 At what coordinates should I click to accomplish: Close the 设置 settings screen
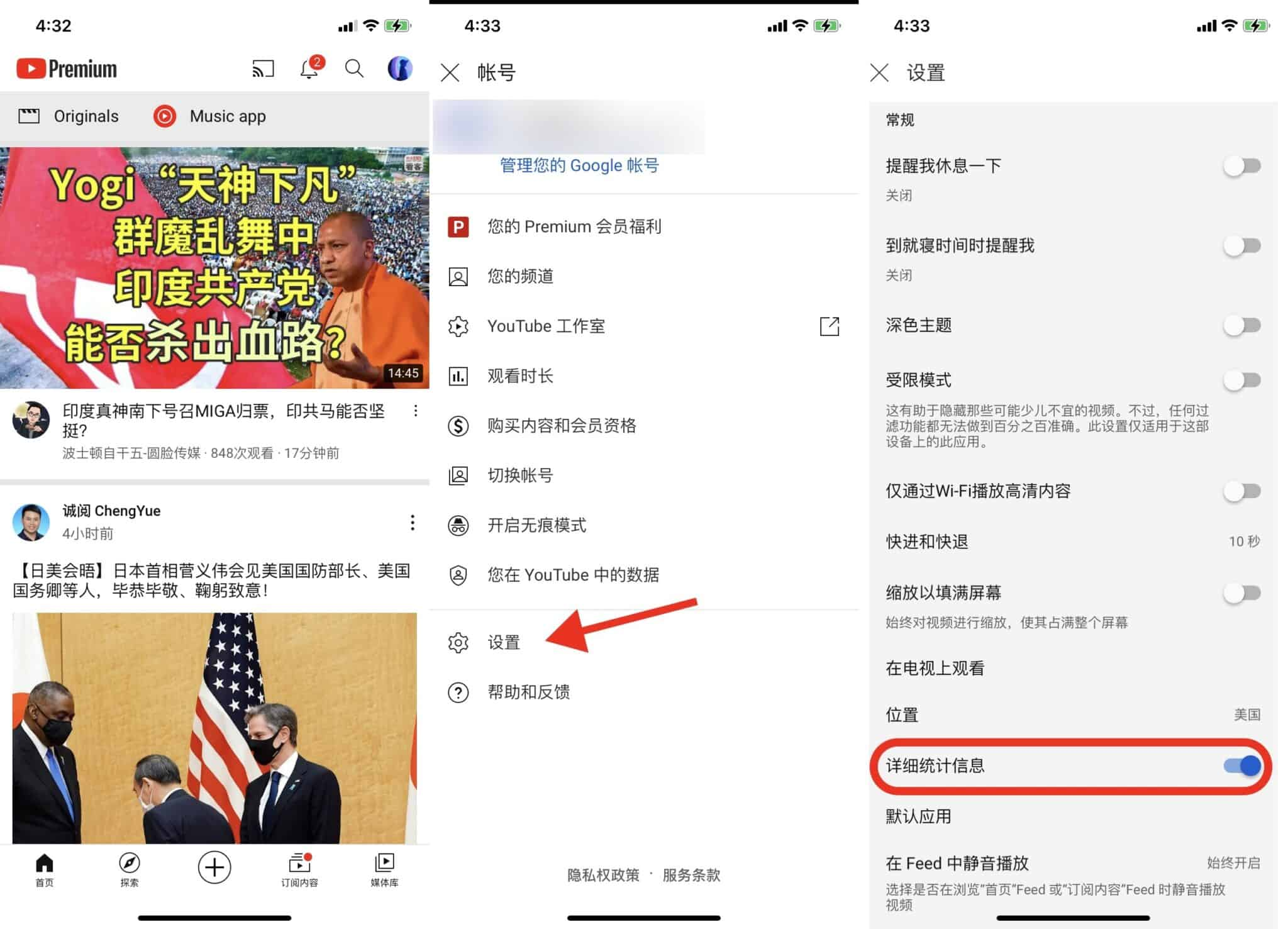879,73
